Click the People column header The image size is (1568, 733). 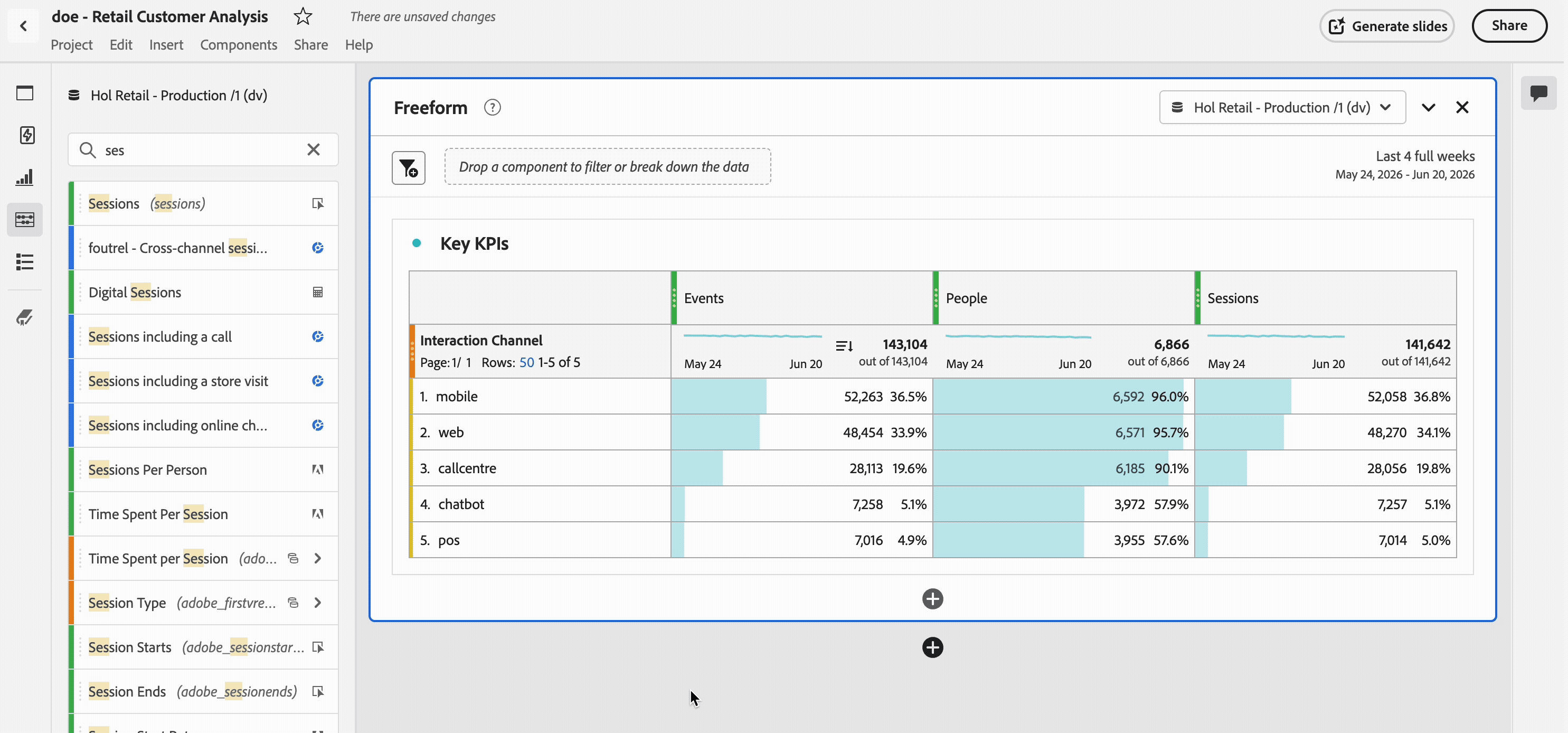coord(1063,298)
